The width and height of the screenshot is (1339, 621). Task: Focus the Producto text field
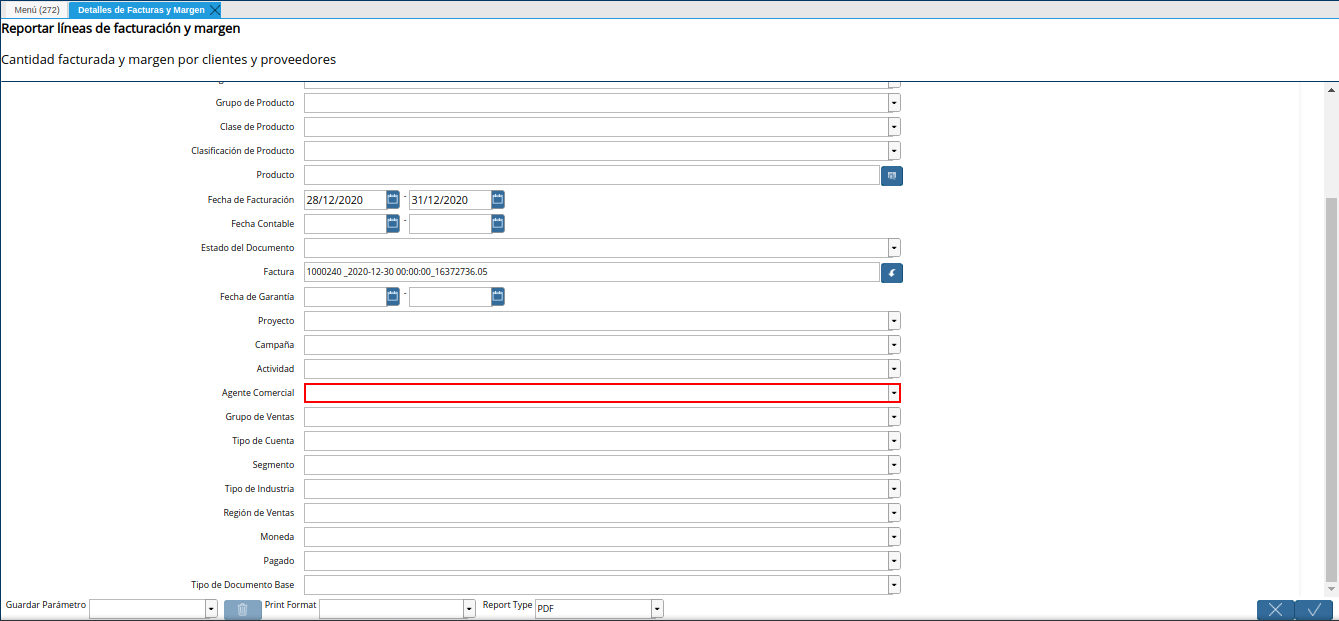point(592,175)
